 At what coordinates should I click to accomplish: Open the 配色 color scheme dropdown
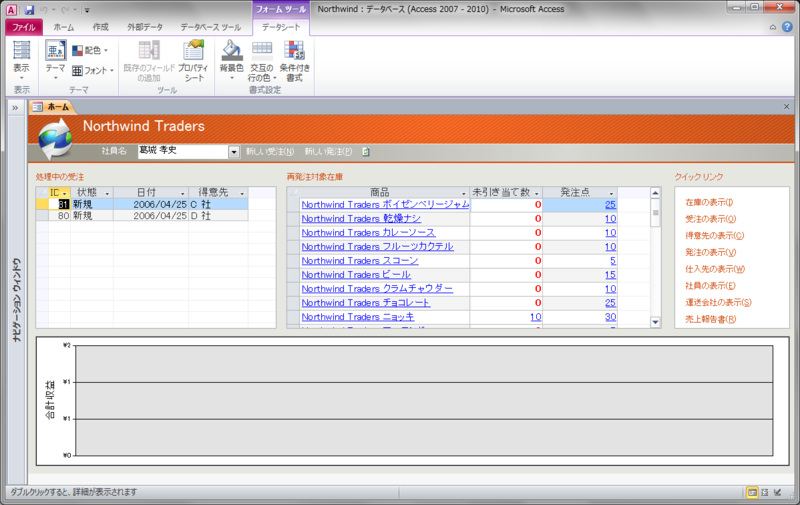(90, 50)
